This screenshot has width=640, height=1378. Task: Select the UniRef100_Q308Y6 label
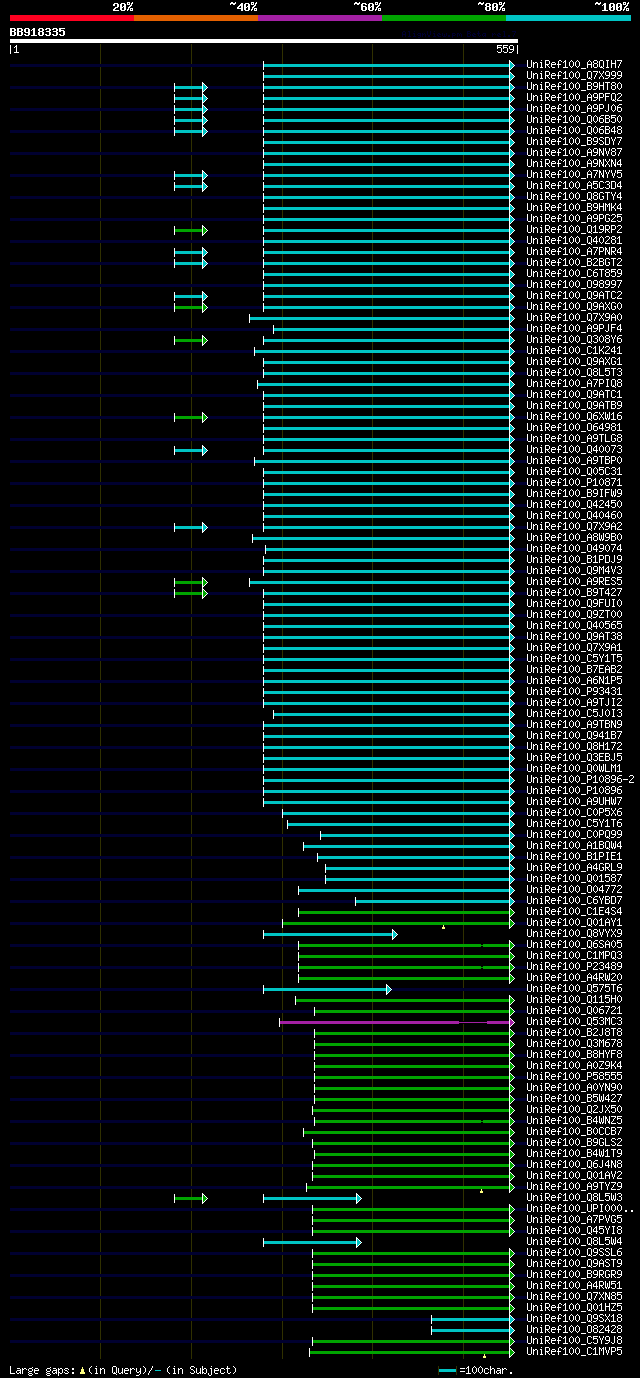tap(575, 339)
